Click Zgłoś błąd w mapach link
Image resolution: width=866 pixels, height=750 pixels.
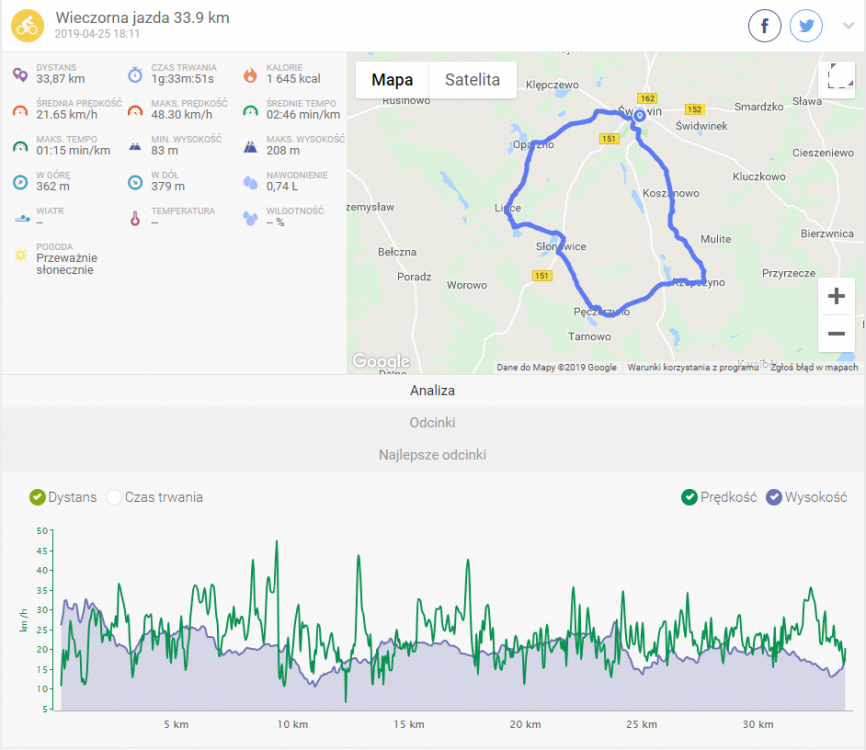(x=814, y=367)
